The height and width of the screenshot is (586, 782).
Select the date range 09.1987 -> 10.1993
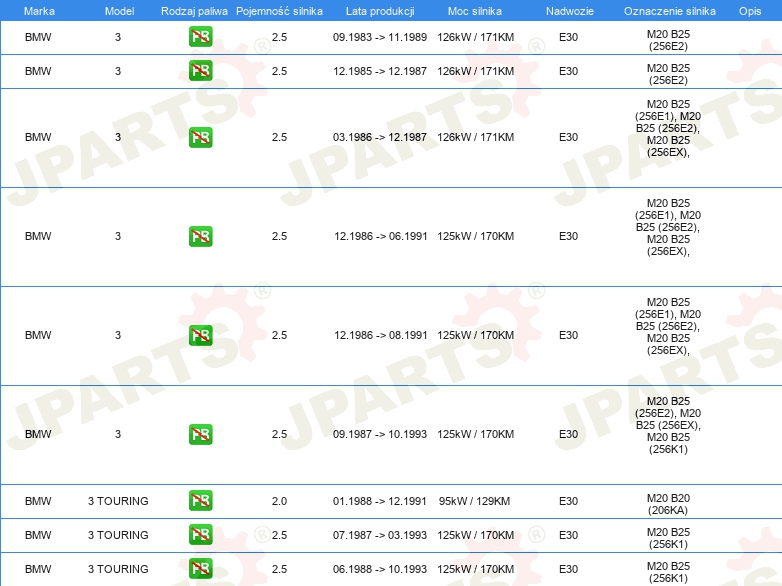[x=380, y=434]
